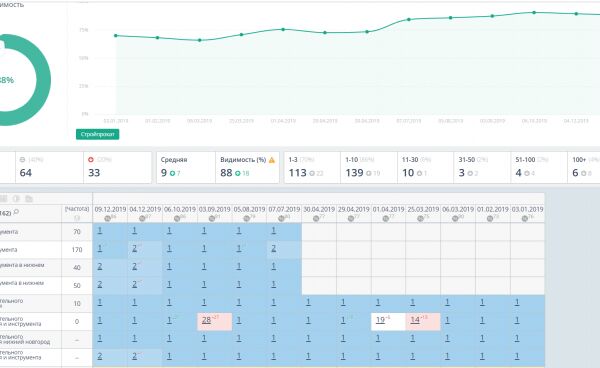Click the 06.03.2019 date column header
Screen dimensions: 600x368
458,210
